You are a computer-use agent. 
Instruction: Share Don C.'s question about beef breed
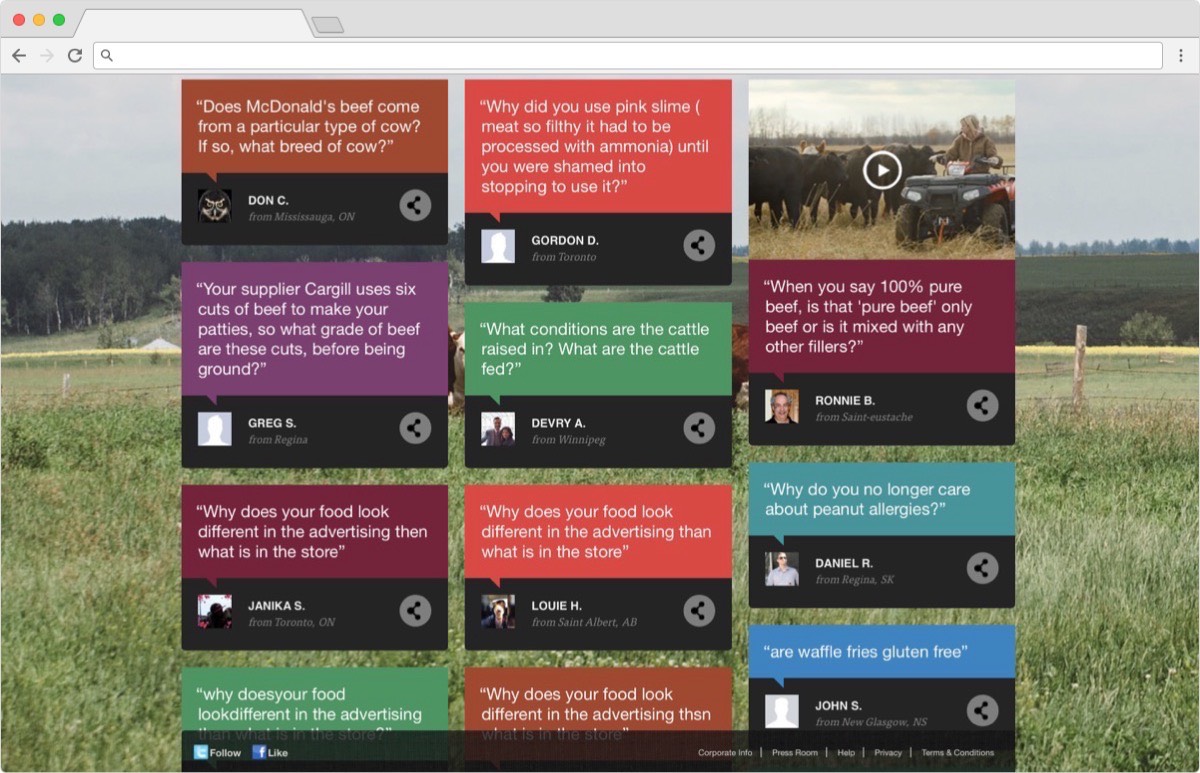tap(415, 206)
